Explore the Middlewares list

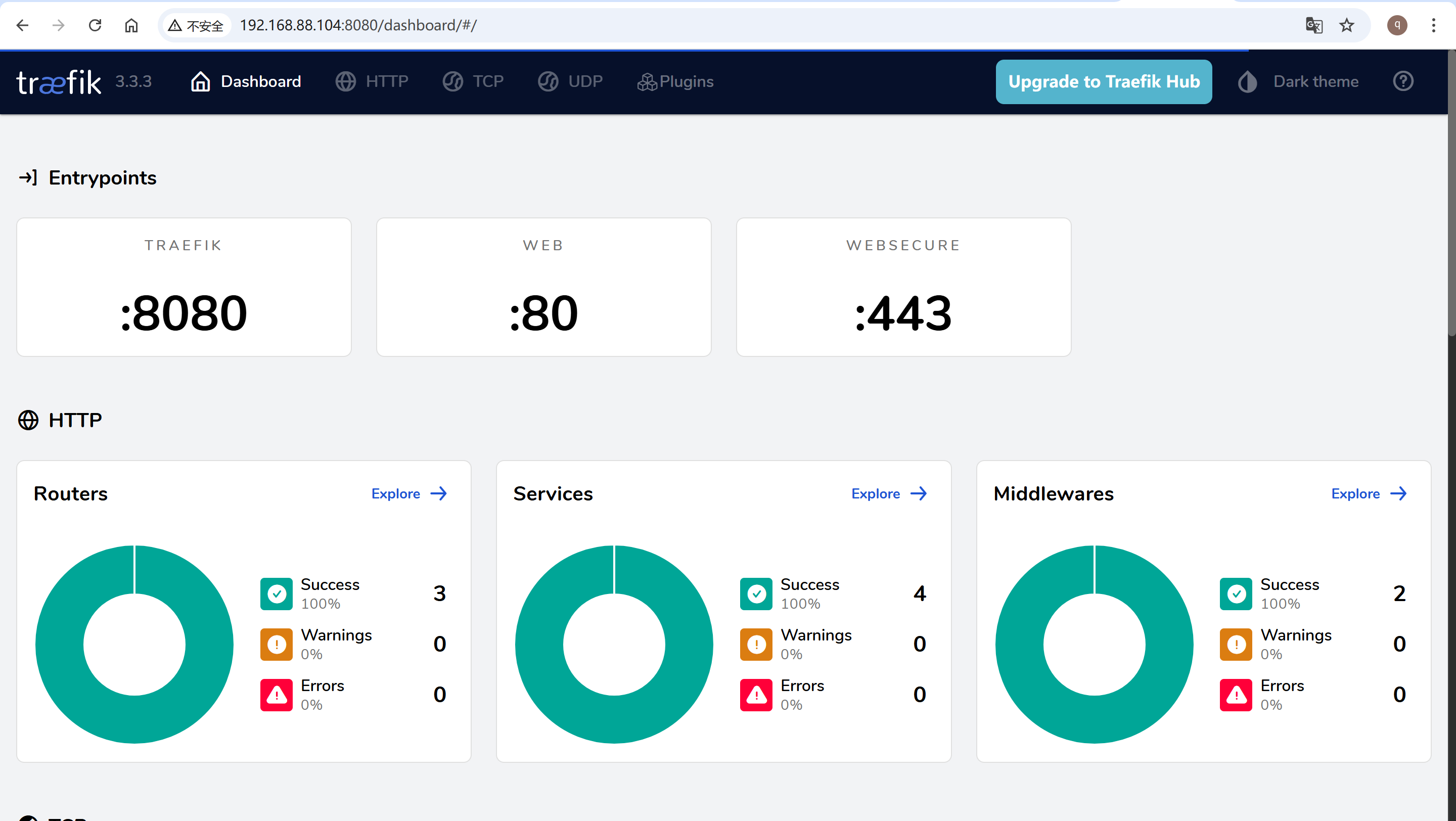pos(1369,493)
